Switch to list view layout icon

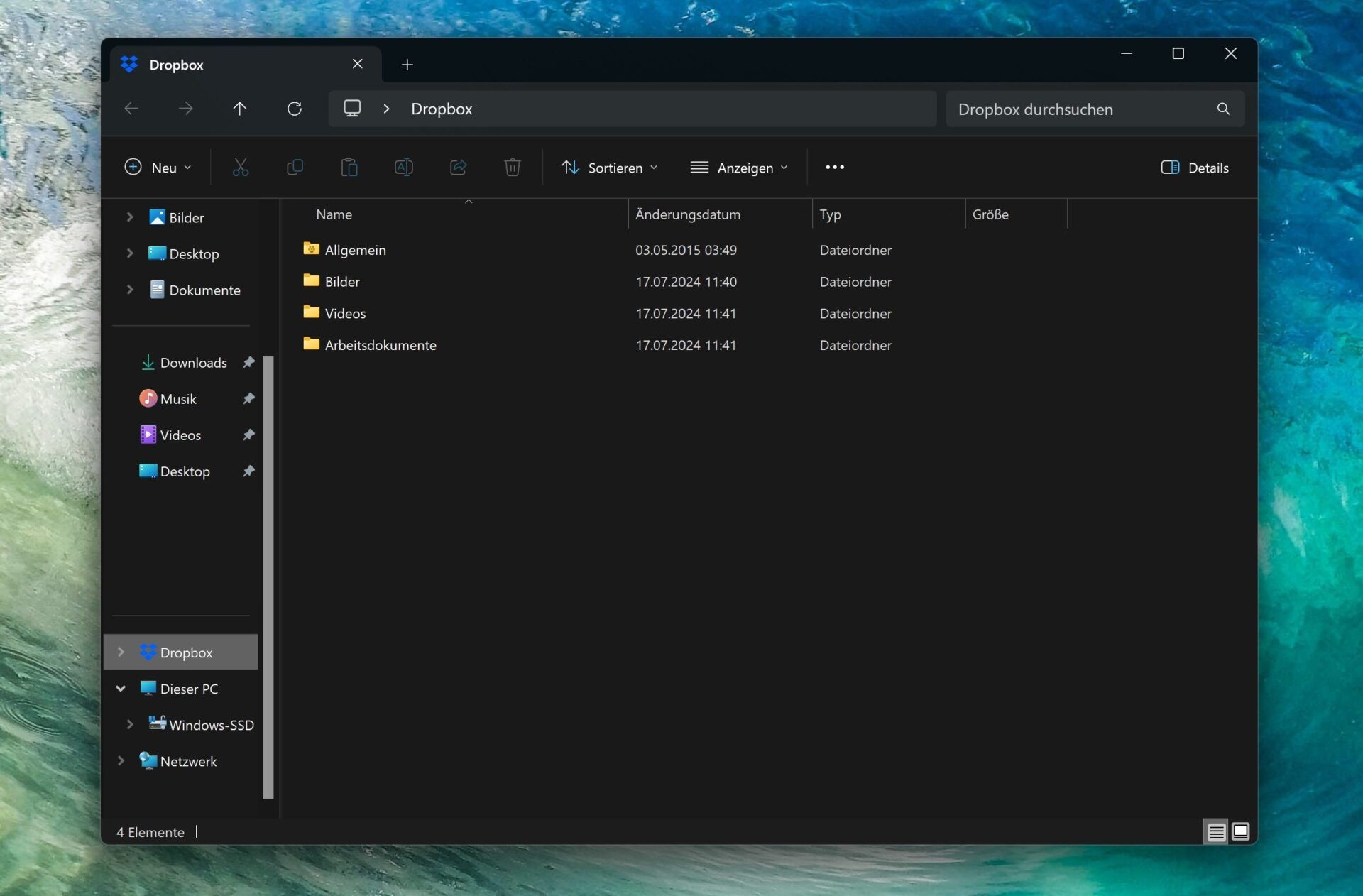coord(1215,830)
